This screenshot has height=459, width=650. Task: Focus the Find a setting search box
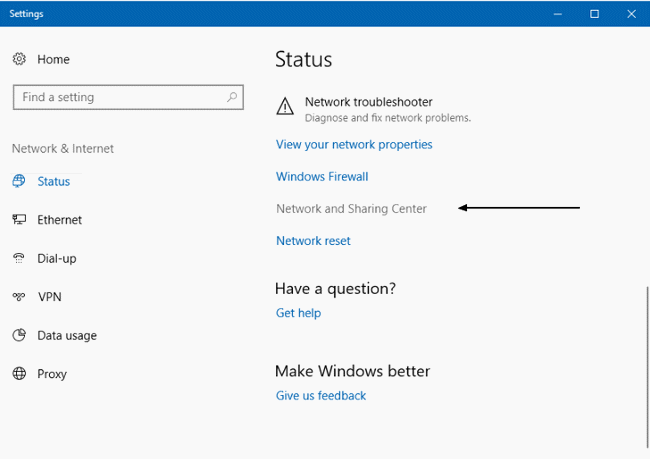coord(128,97)
